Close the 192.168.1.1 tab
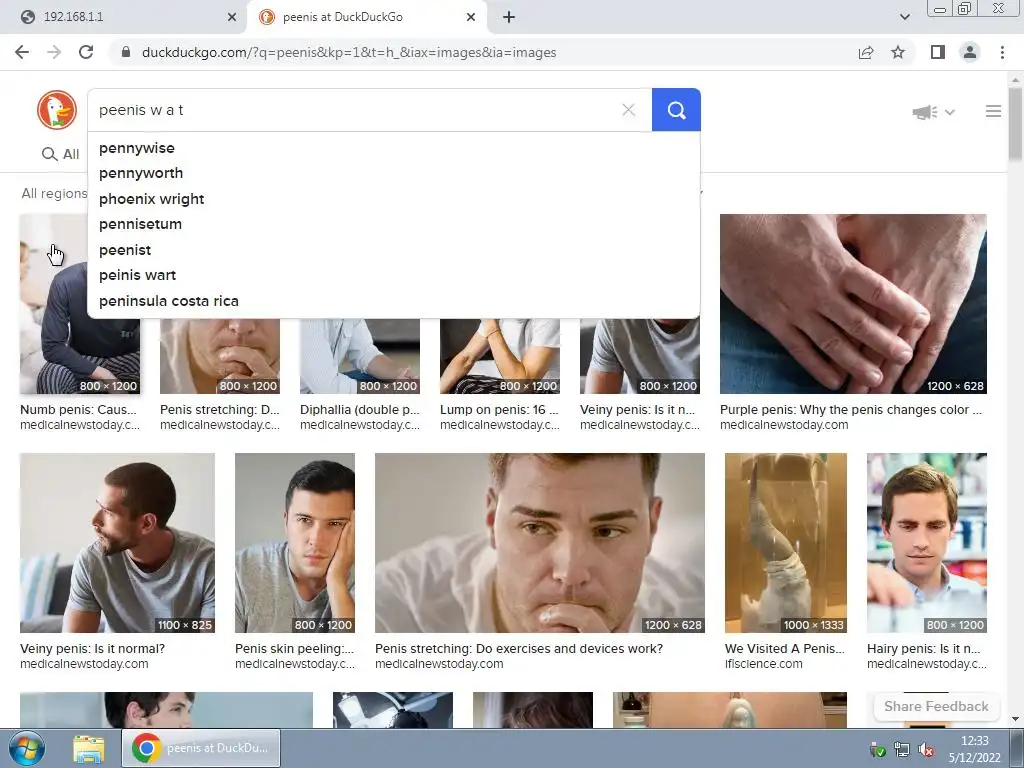 point(232,17)
